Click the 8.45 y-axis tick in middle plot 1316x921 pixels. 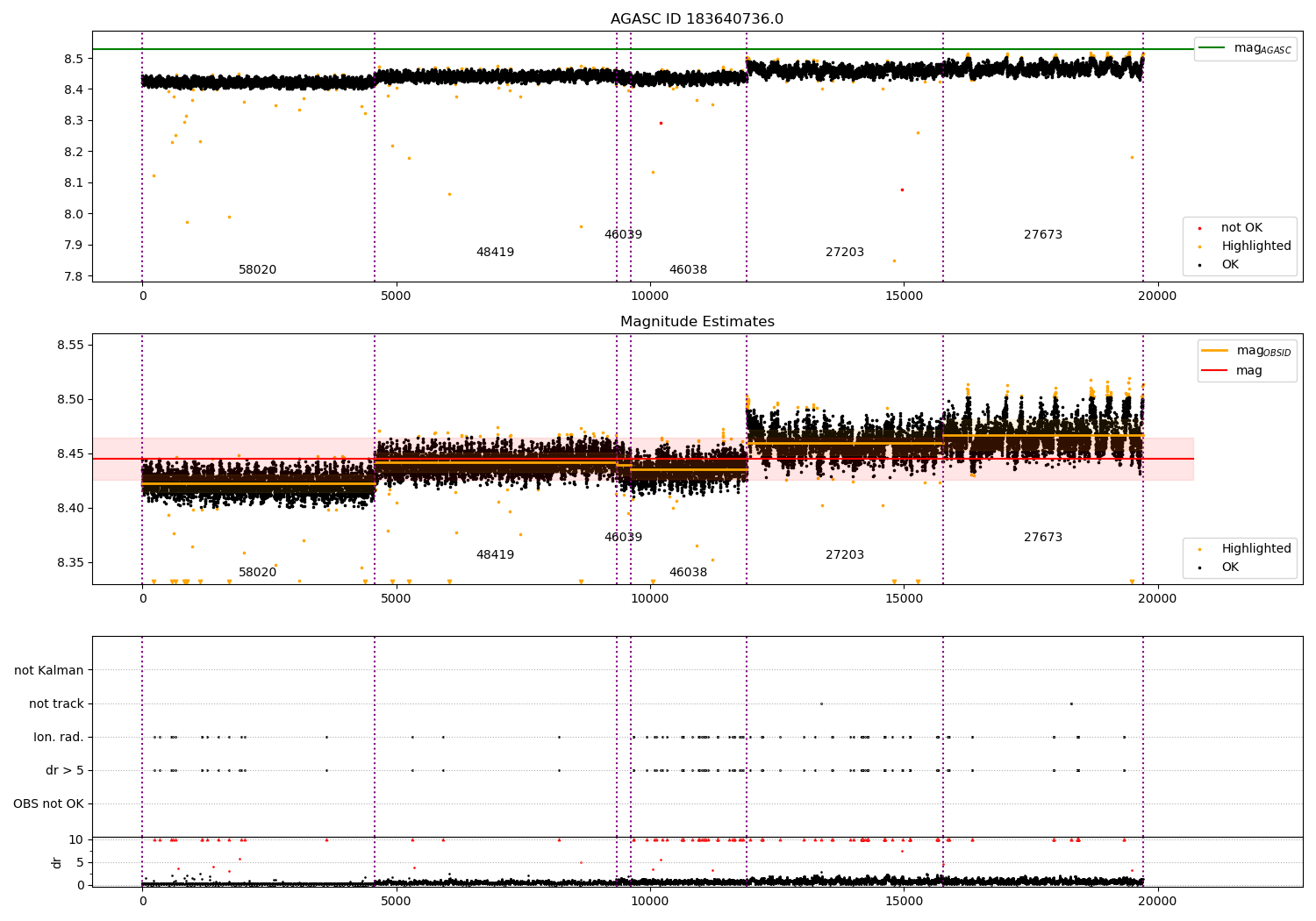tap(70, 453)
